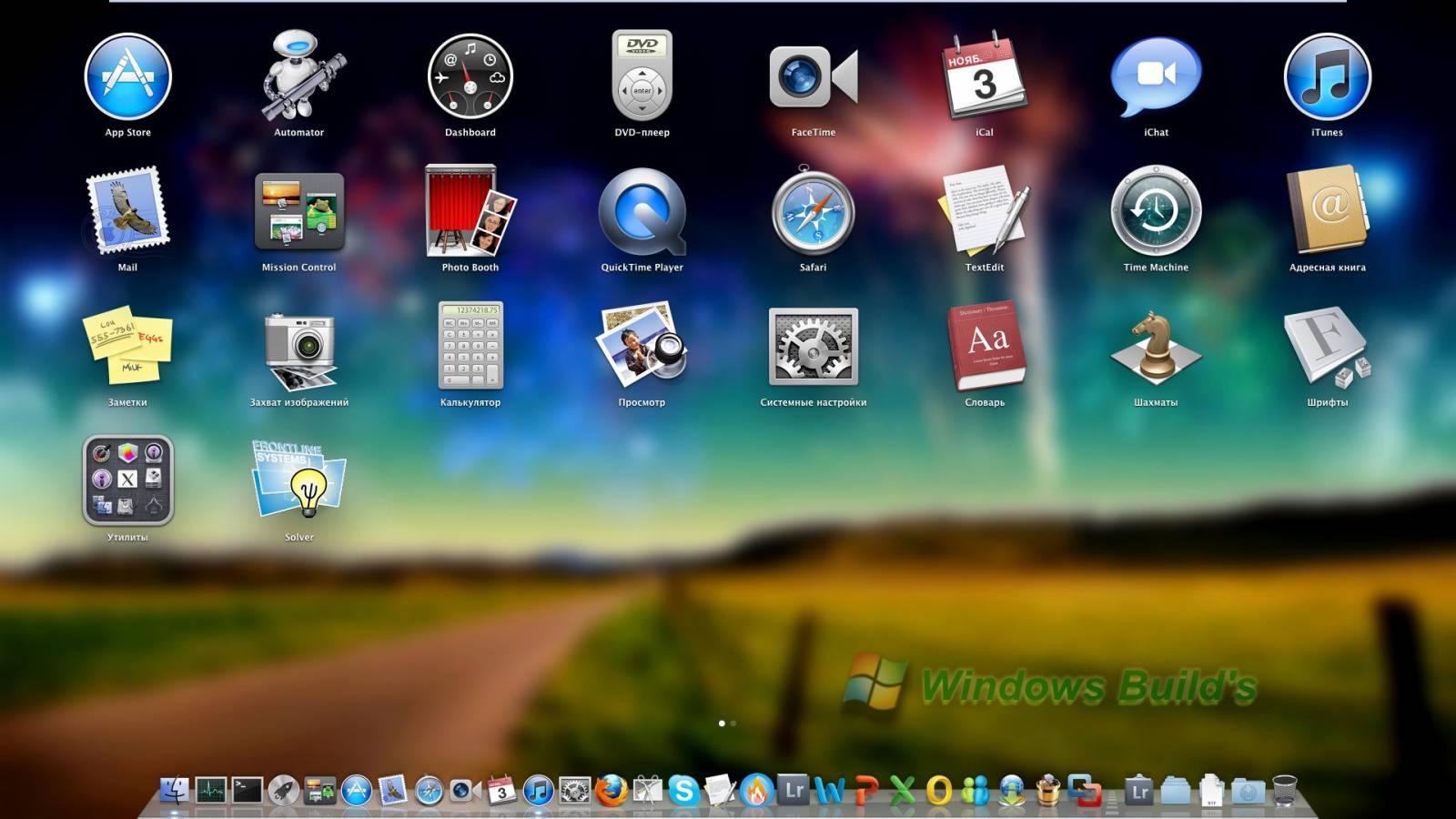Open Mission Control from the Launchpad grid
The height and width of the screenshot is (819, 1456).
coord(299,211)
